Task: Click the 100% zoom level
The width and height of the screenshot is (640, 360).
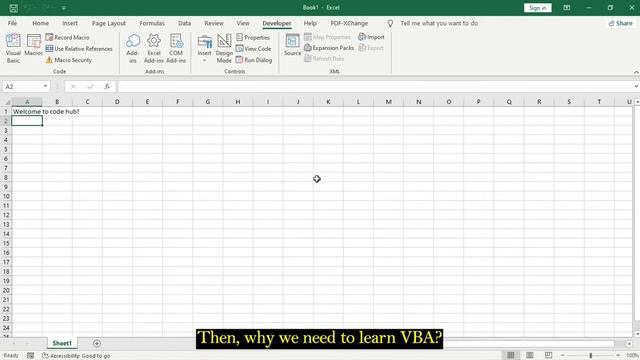Action: (632, 356)
